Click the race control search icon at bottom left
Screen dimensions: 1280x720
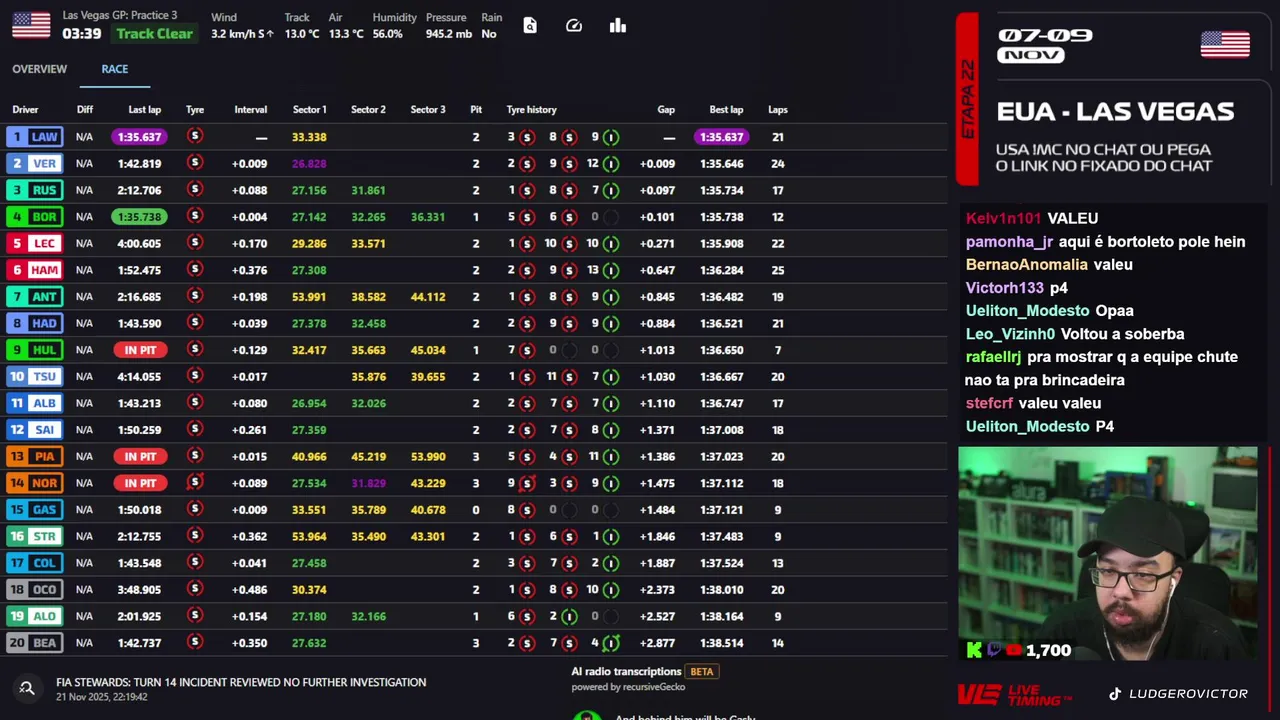click(x=27, y=688)
